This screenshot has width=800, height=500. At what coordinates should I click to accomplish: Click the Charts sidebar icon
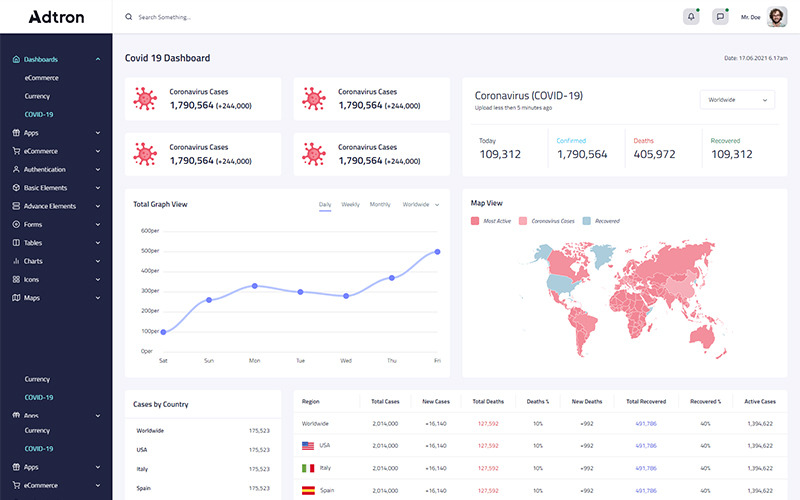coord(16,261)
